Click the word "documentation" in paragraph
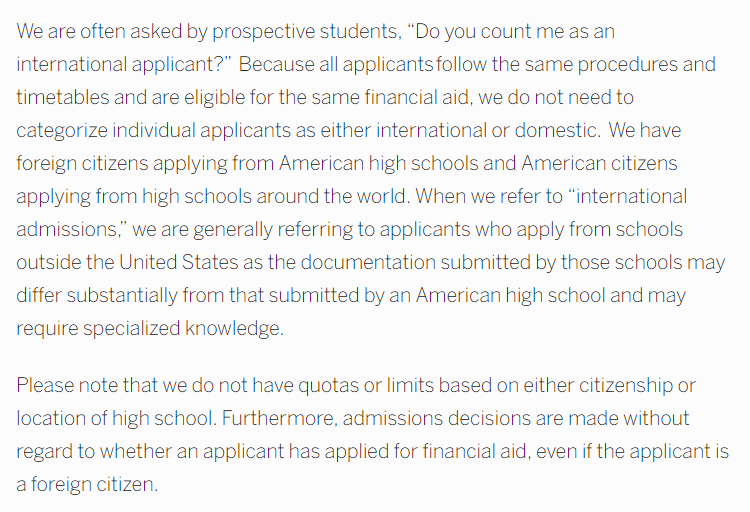This screenshot has height=512, width=750. coord(368,262)
